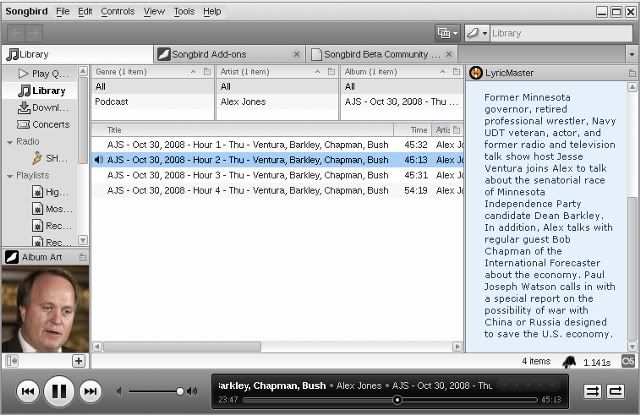Click the LyricMaster panel icon
Image resolution: width=640 pixels, height=415 pixels.
pyautogui.click(x=476, y=73)
